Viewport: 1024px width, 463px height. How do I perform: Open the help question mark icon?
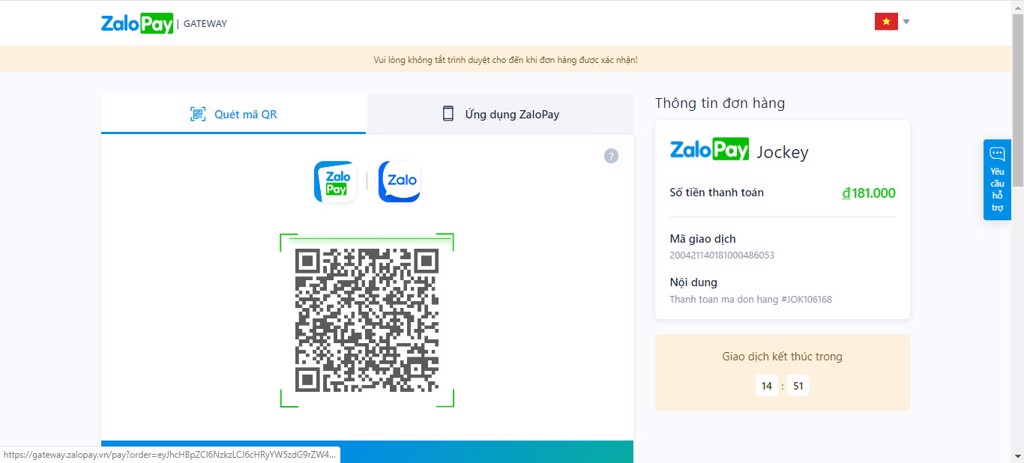click(611, 156)
